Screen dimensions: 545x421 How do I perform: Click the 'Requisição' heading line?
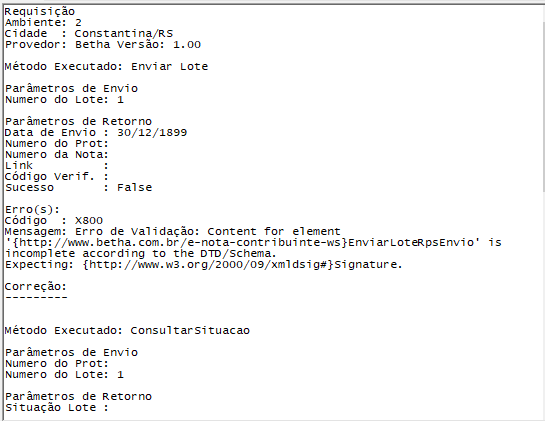point(40,12)
